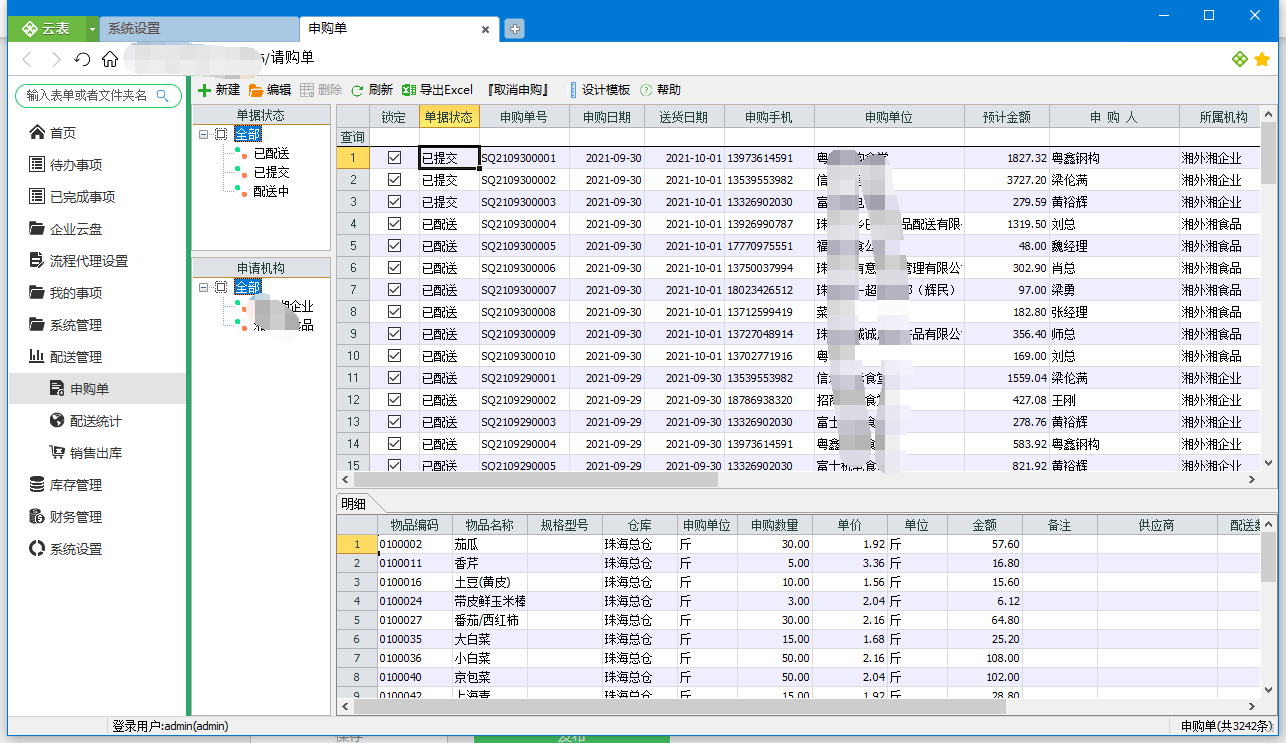Click the green diamond icon by the star
1286x743 pixels.
pos(1240,60)
